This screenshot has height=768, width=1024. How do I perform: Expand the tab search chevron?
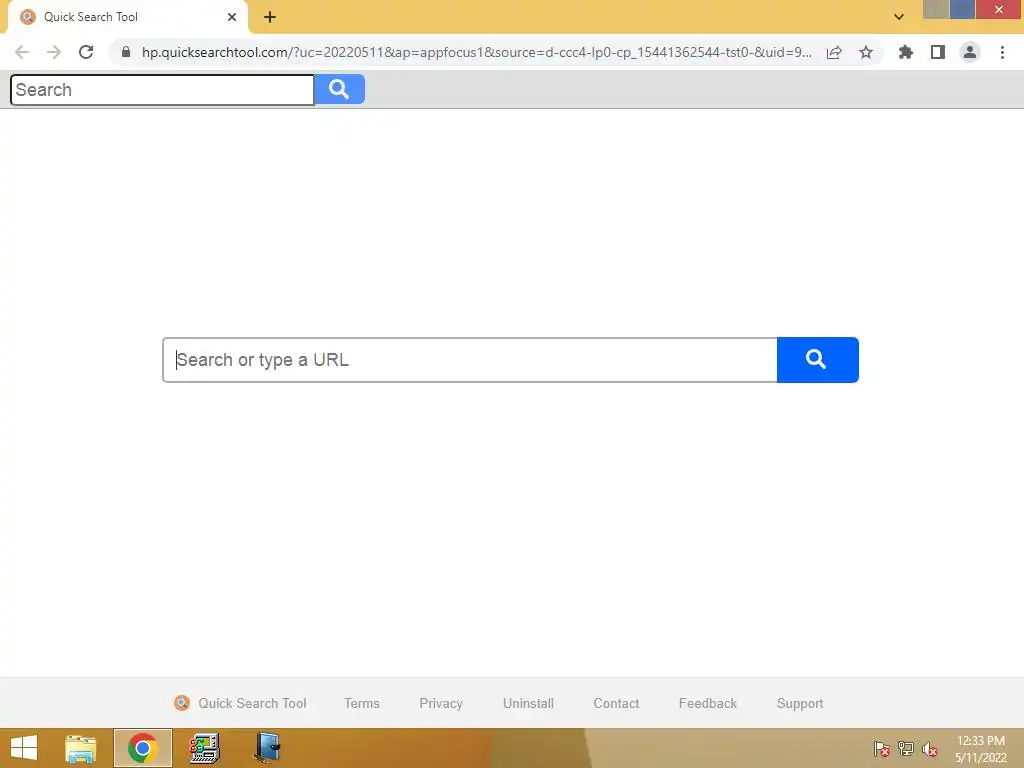pyautogui.click(x=899, y=17)
